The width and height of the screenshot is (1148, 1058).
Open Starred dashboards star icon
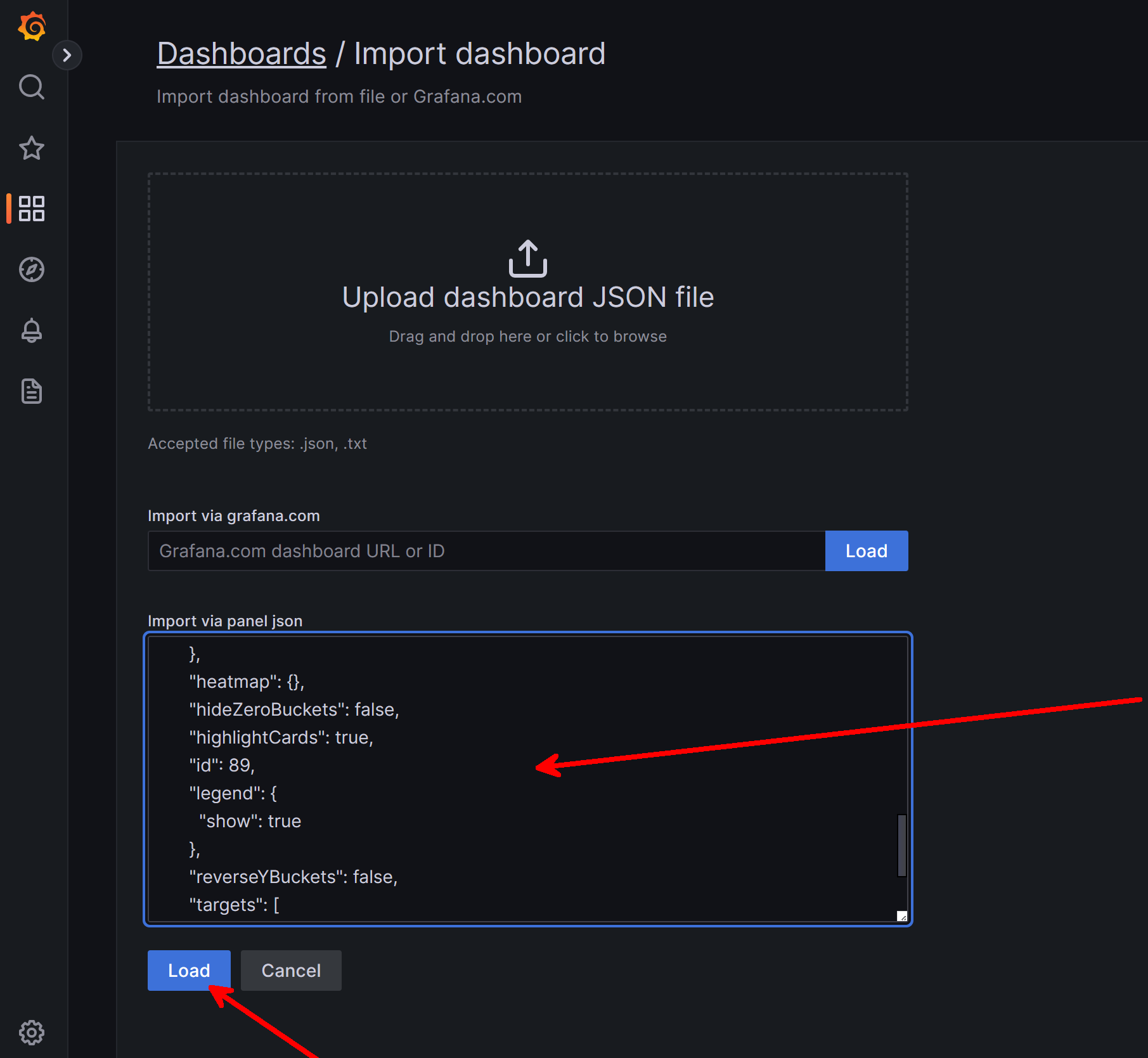coord(32,148)
